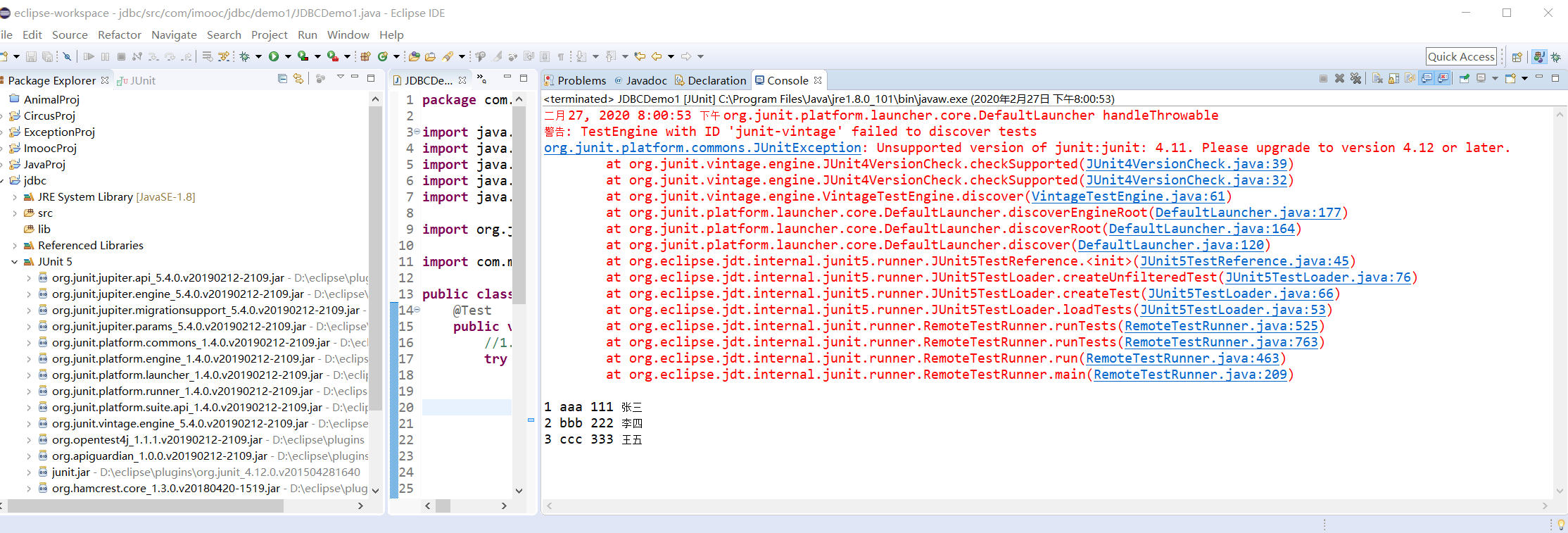The width and height of the screenshot is (1568, 533).
Task: Open Display Selected Console dropdown
Action: click(x=1495, y=78)
